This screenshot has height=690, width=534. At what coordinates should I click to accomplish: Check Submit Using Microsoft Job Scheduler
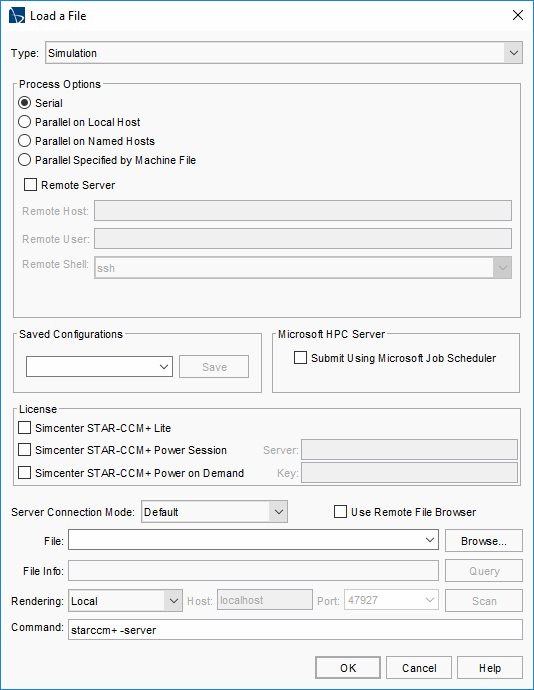pyautogui.click(x=300, y=358)
